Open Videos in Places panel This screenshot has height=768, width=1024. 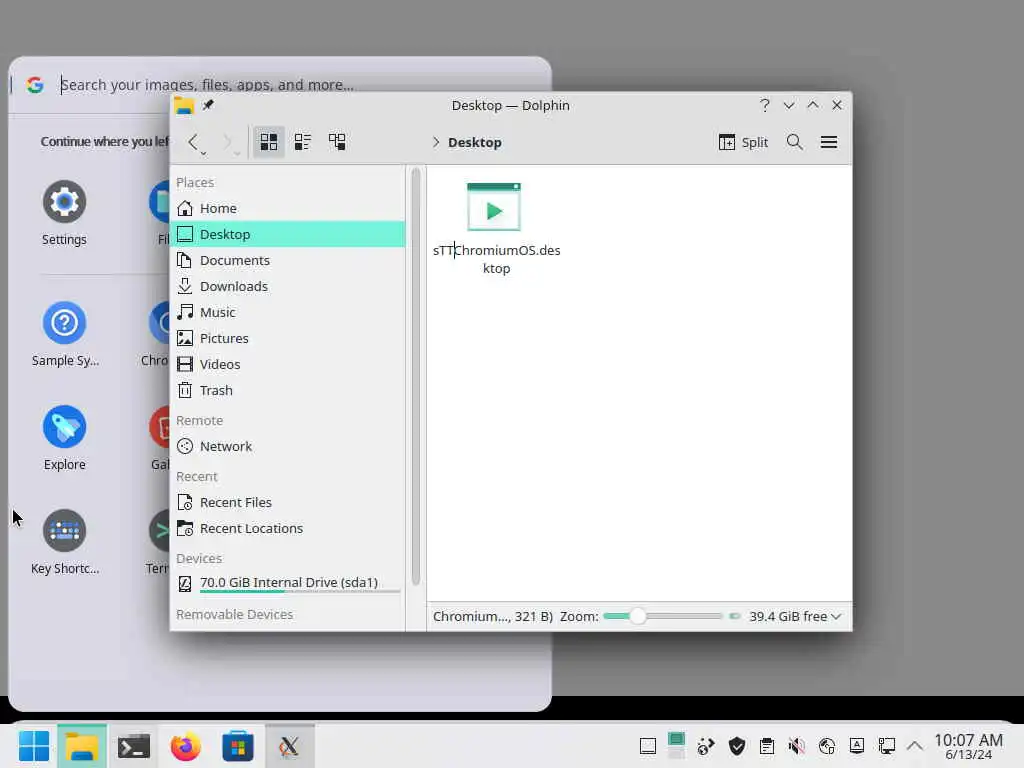[x=288, y=364]
